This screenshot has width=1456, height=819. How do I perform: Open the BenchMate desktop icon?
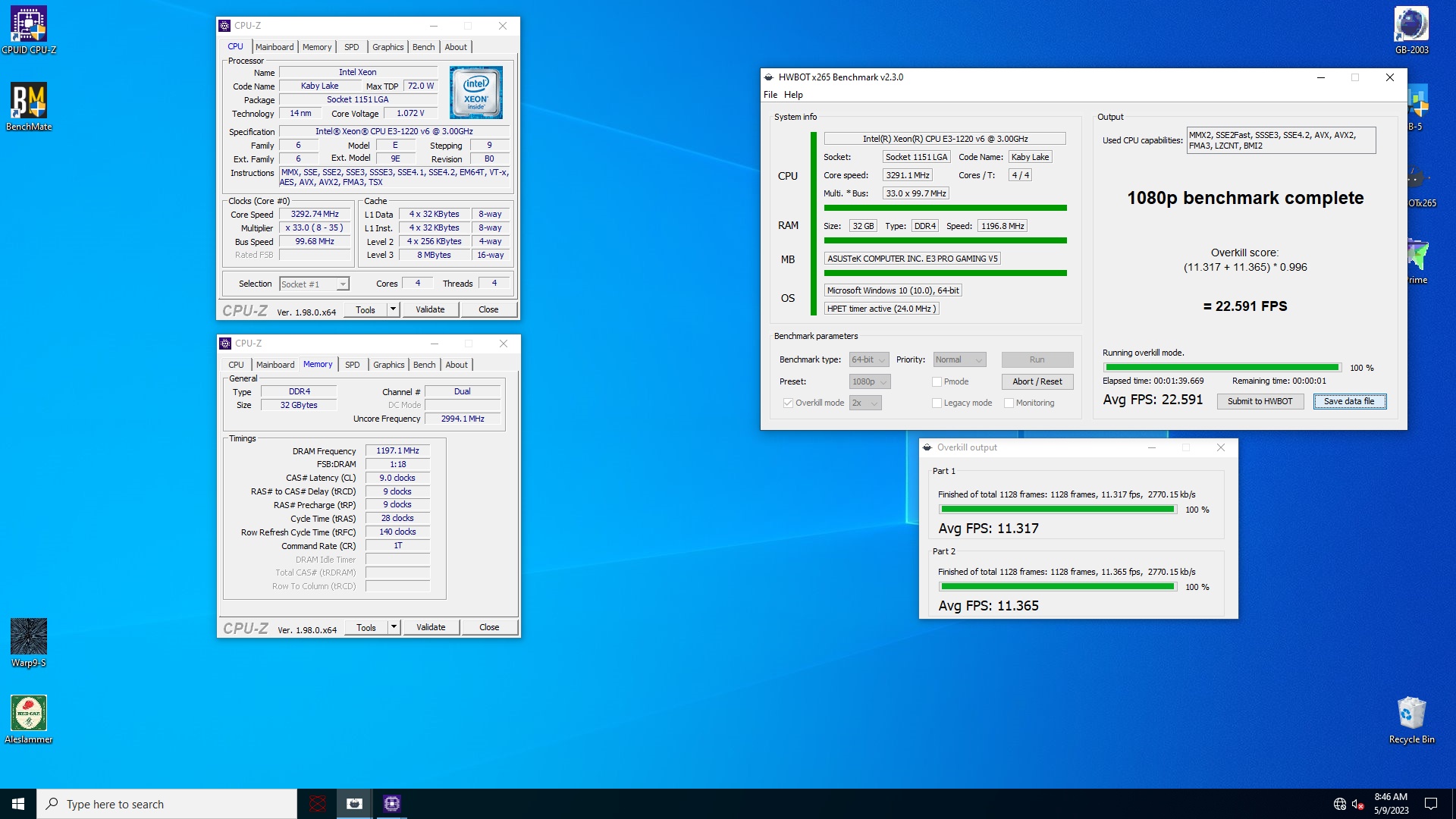(x=29, y=107)
